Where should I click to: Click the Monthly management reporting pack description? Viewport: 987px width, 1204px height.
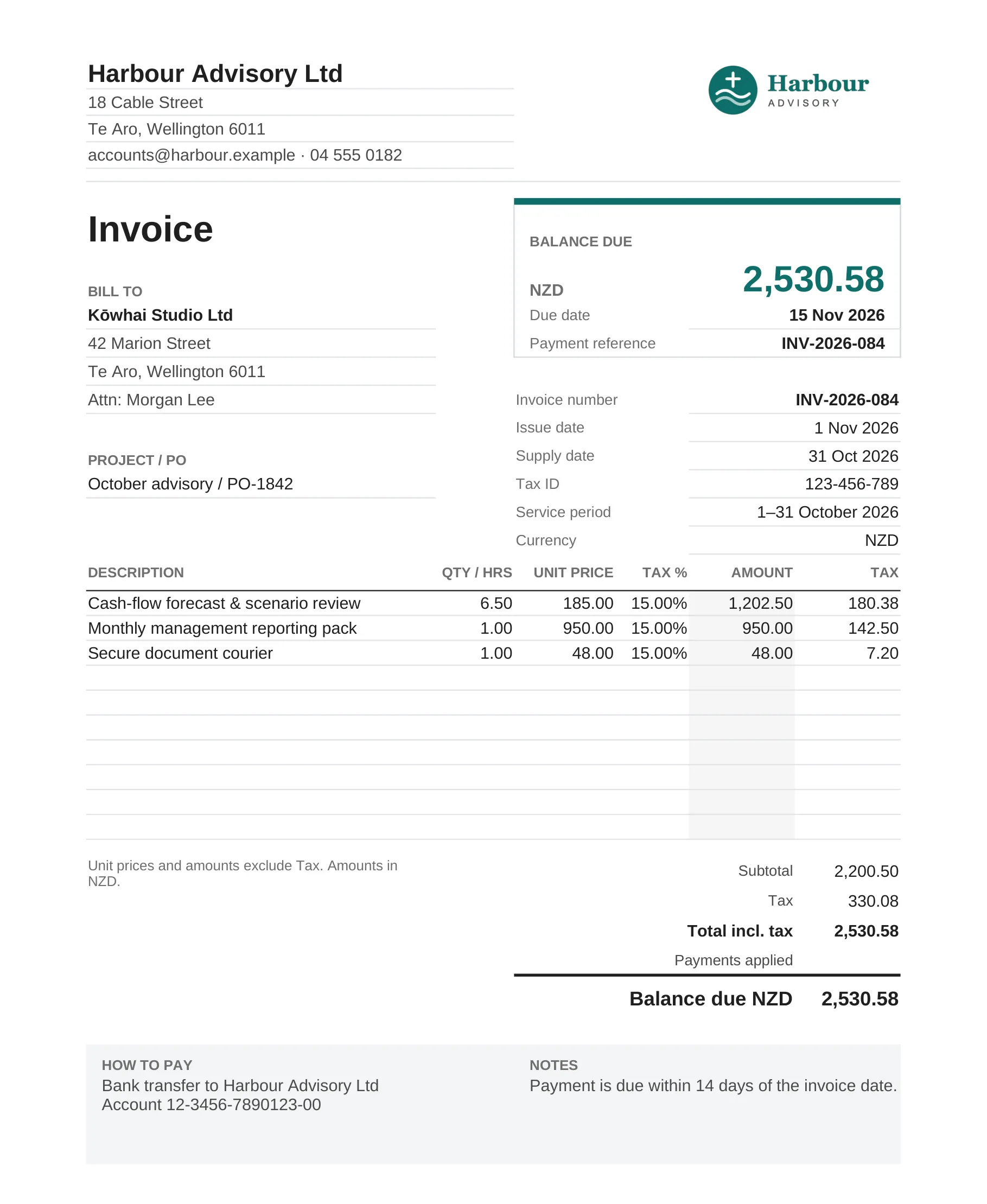coord(222,628)
